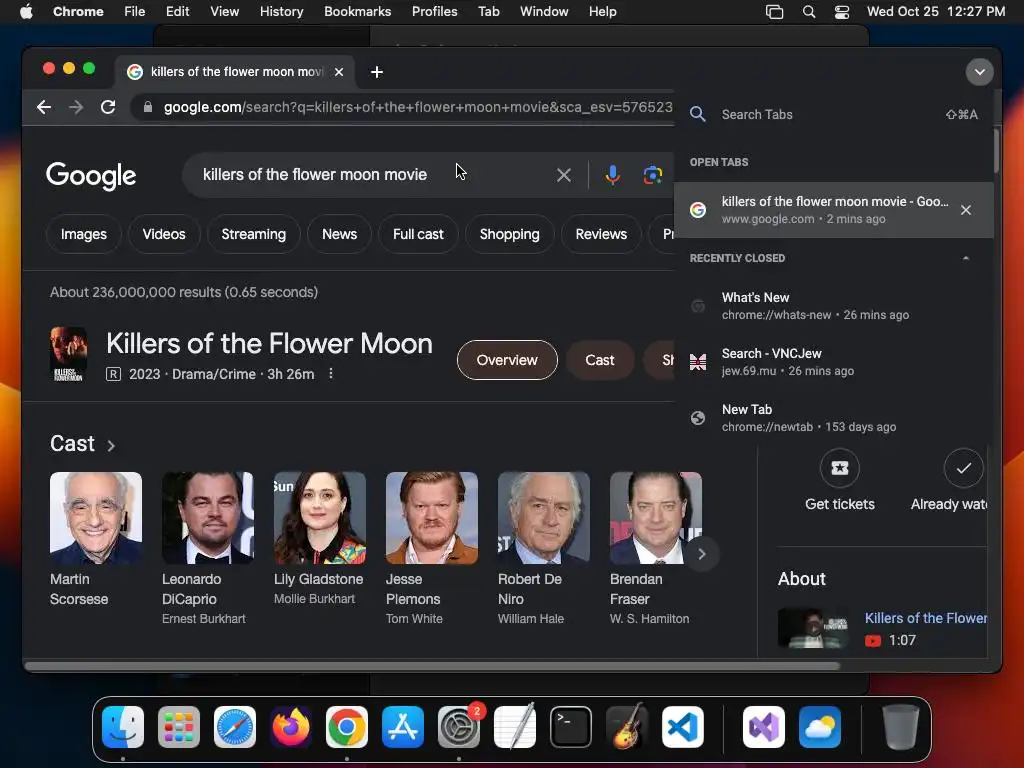Image resolution: width=1024 pixels, height=768 pixels.
Task: Open Visual Studio from the Dock
Action: (x=764, y=727)
